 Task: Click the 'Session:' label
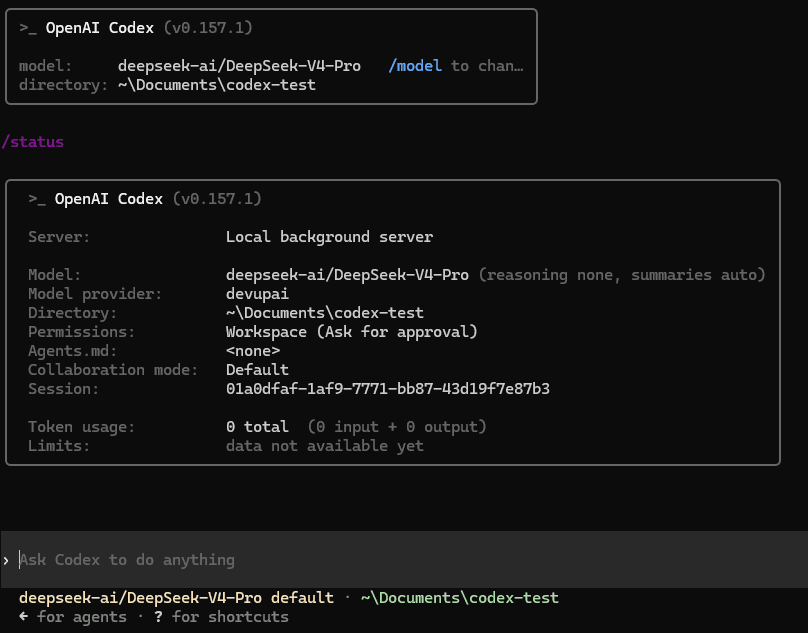[x=63, y=389]
